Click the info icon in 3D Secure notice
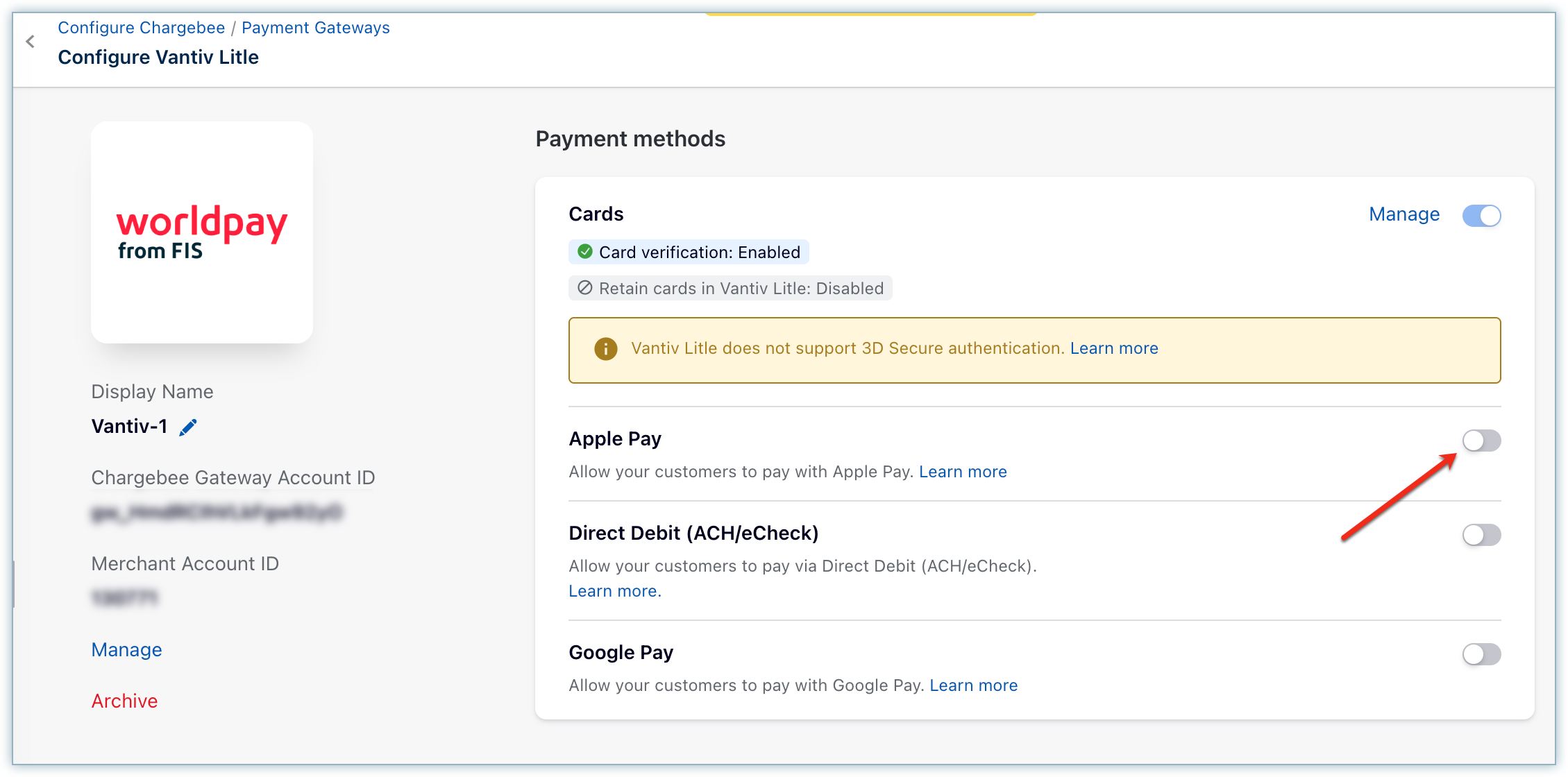This screenshot has width=1568, height=777. (605, 349)
